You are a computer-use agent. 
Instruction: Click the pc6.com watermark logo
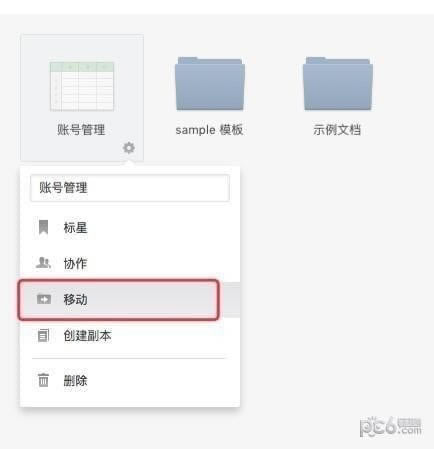(x=390, y=427)
